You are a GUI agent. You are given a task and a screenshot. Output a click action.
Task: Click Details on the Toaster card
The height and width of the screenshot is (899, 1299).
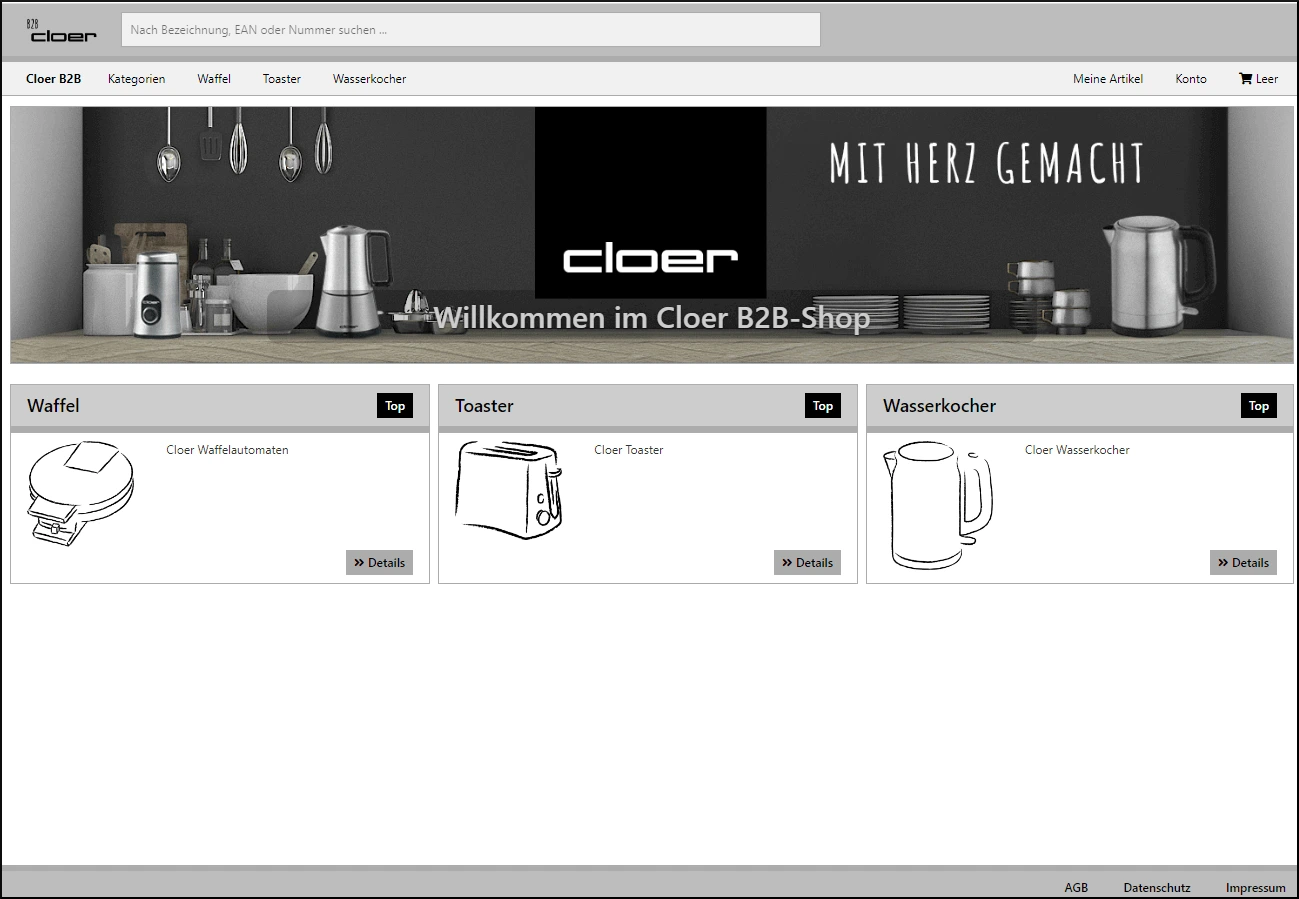pos(807,562)
